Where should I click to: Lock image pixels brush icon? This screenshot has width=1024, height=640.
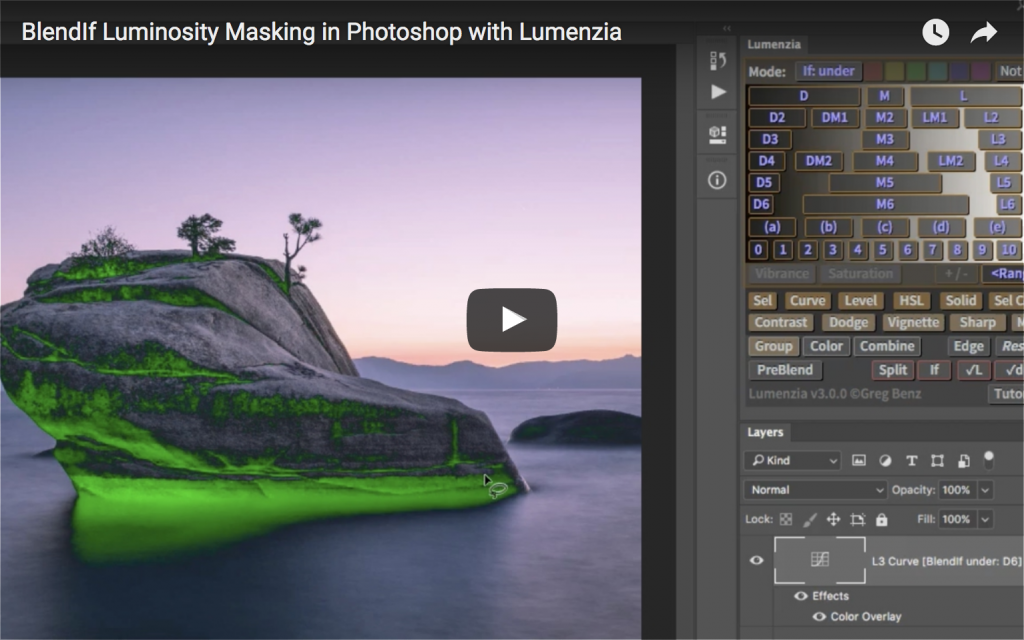pyautogui.click(x=810, y=519)
